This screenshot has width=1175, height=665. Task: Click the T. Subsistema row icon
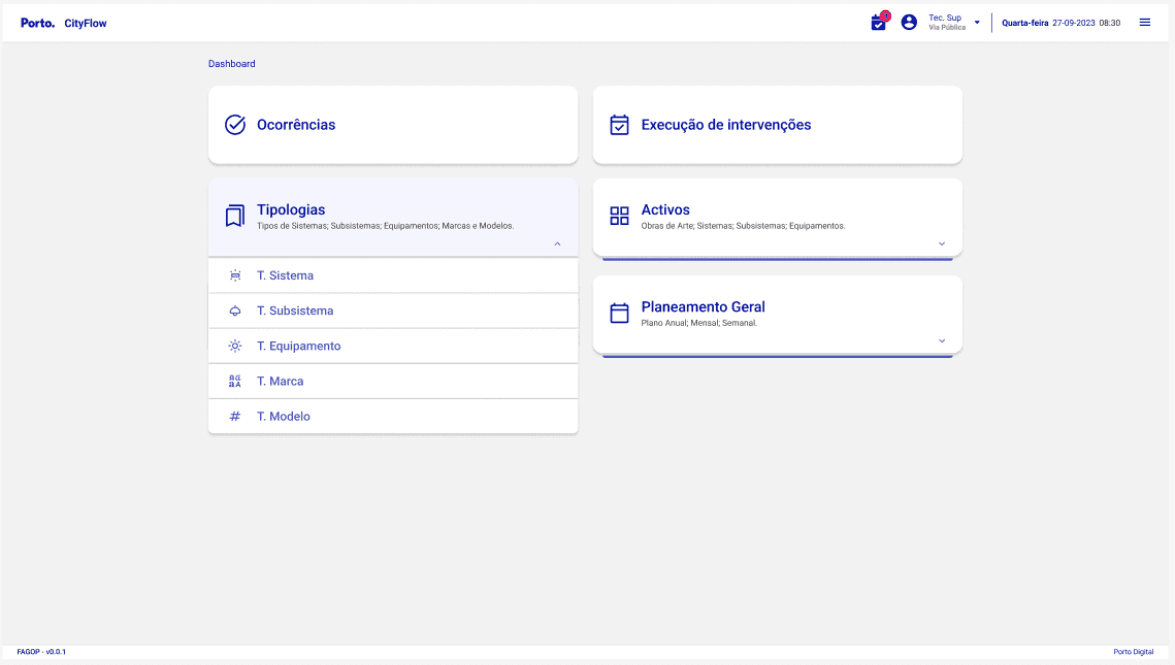point(235,311)
